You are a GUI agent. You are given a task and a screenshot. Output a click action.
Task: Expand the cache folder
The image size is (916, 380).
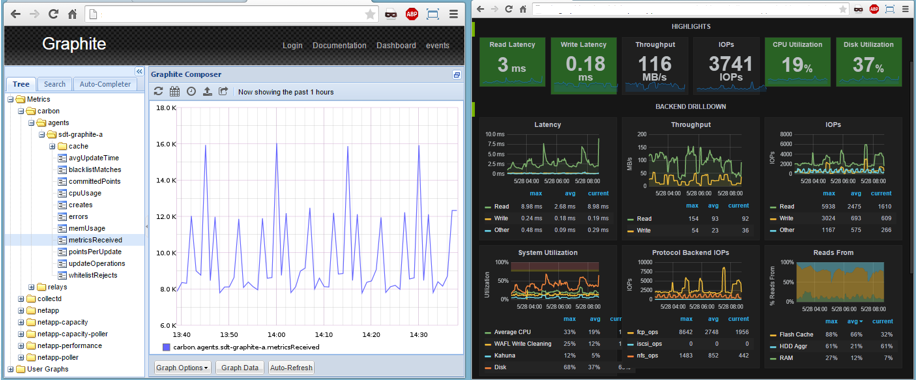(x=53, y=146)
